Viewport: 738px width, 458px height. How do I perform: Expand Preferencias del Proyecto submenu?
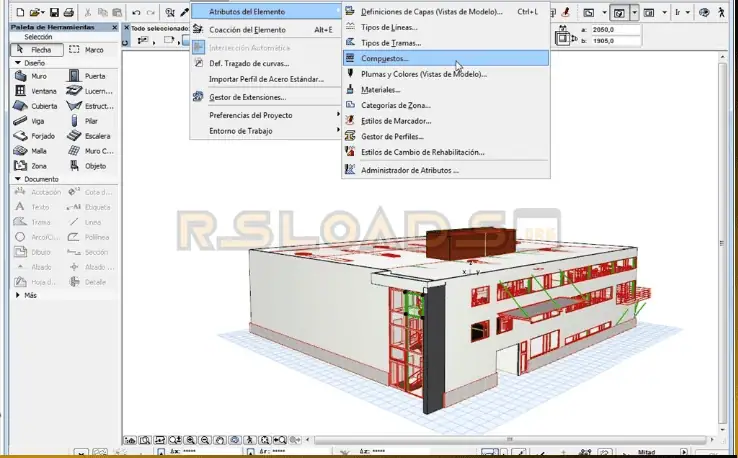click(x=266, y=115)
